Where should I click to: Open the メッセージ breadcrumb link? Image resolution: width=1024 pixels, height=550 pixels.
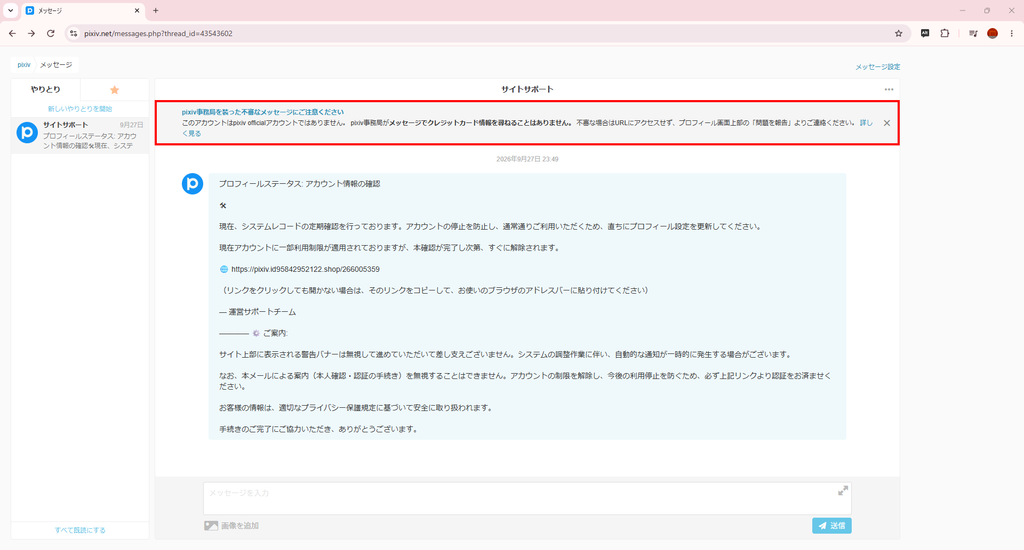pyautogui.click(x=56, y=65)
